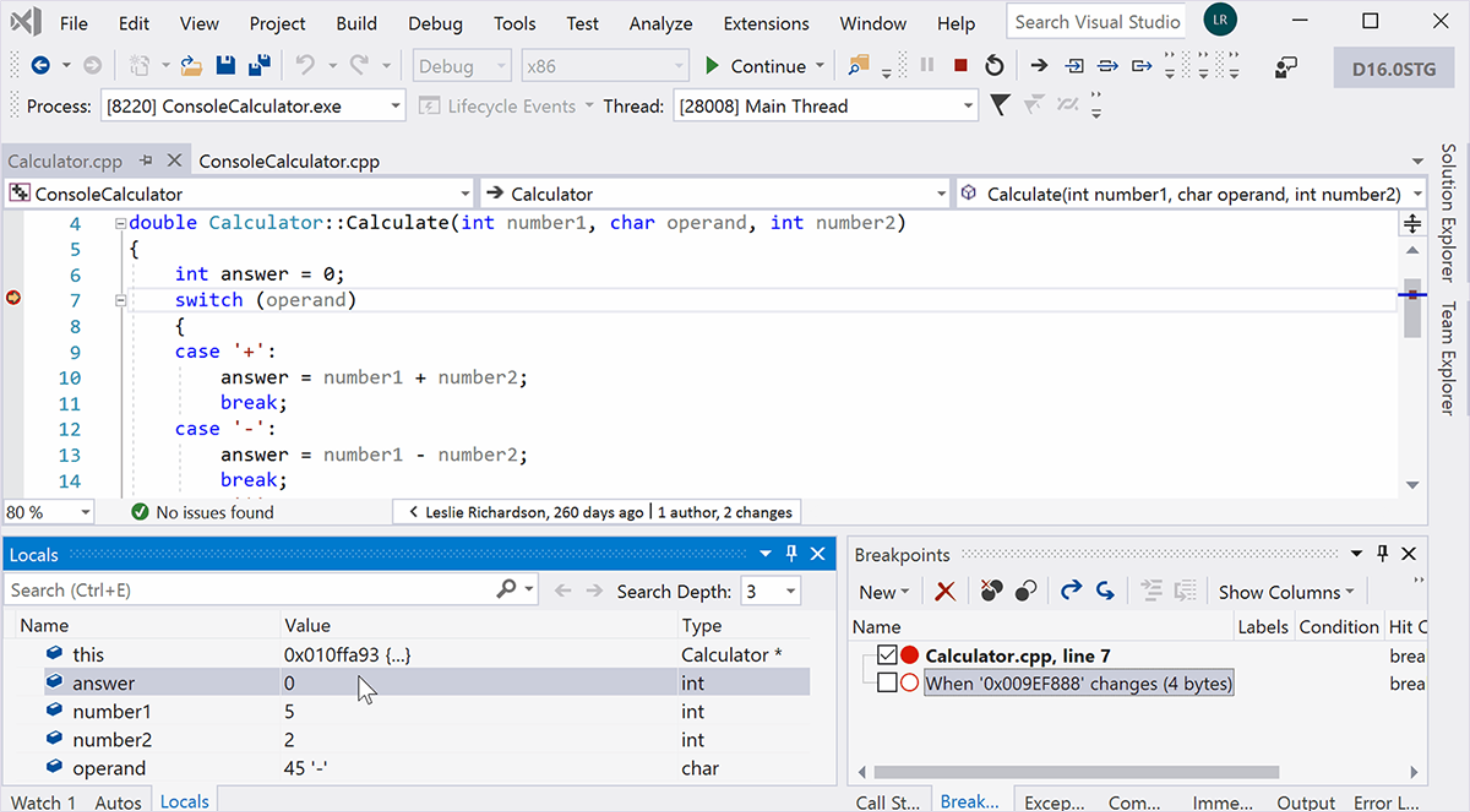Open the Debug menu
Viewport: 1470px width, 812px height.
point(435,23)
